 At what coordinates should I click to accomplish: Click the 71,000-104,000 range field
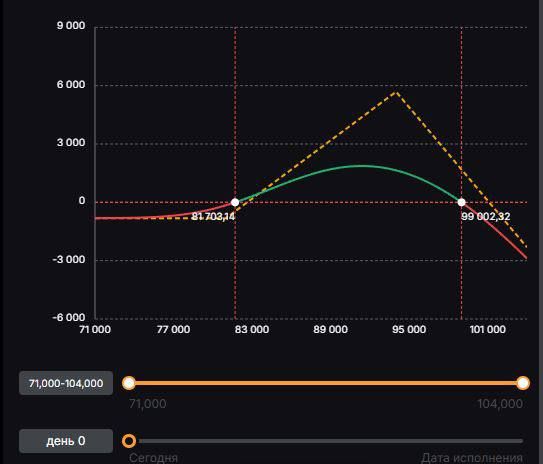66,383
